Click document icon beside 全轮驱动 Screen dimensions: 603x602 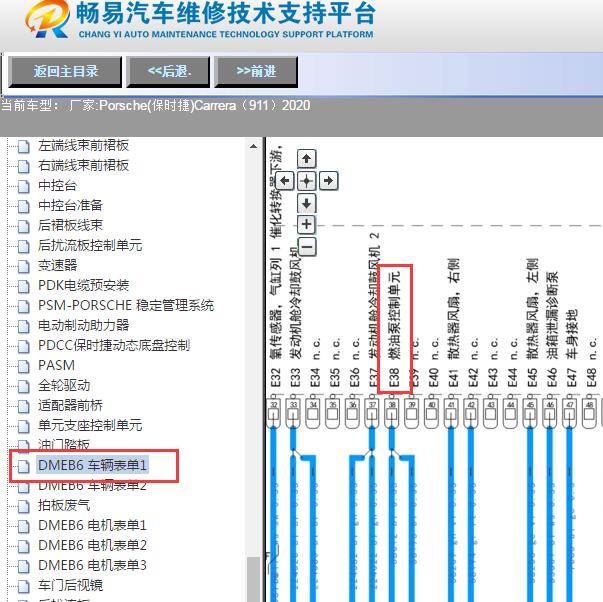pos(24,386)
